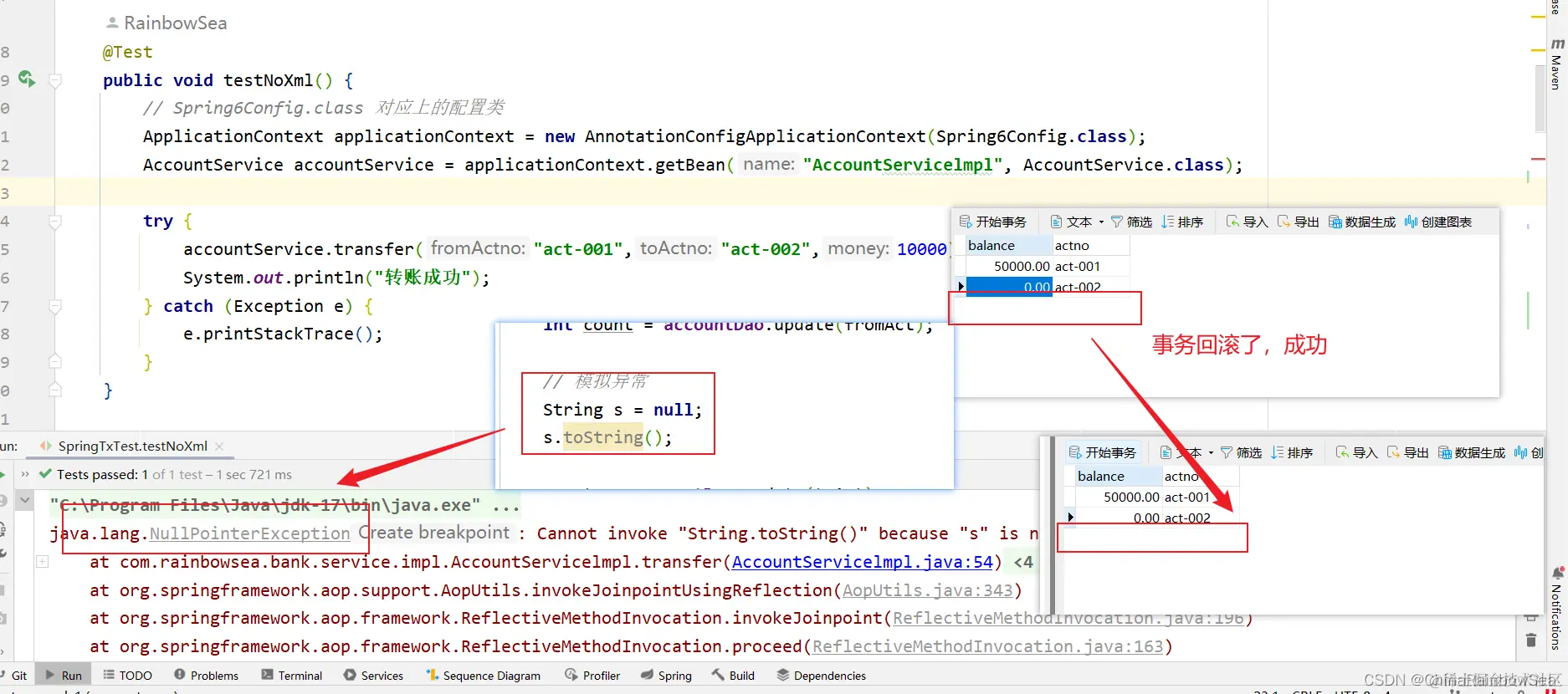The width and height of the screenshot is (1568, 694).
Task: Open the Sequence Diagram tool window
Action: tap(484, 676)
